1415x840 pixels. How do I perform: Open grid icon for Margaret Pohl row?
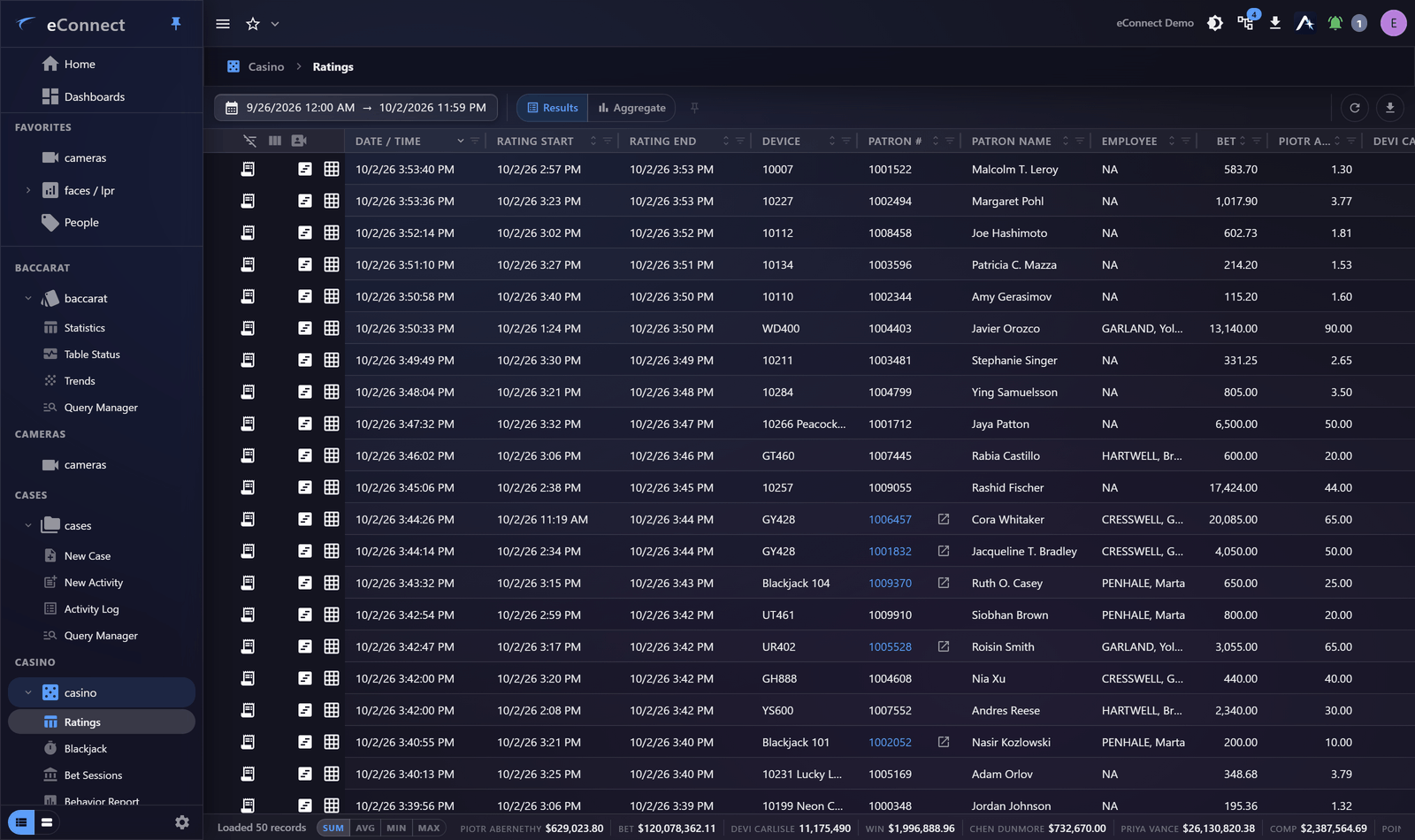(332, 201)
